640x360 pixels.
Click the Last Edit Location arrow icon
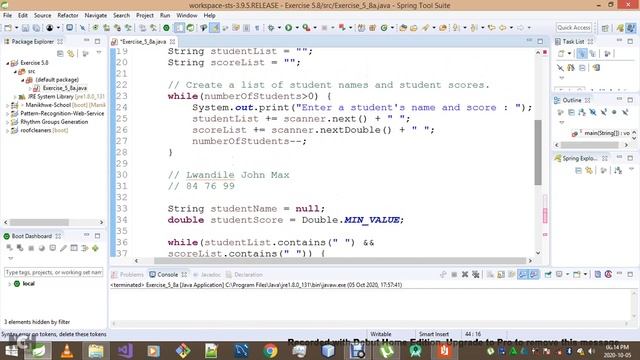491,28
